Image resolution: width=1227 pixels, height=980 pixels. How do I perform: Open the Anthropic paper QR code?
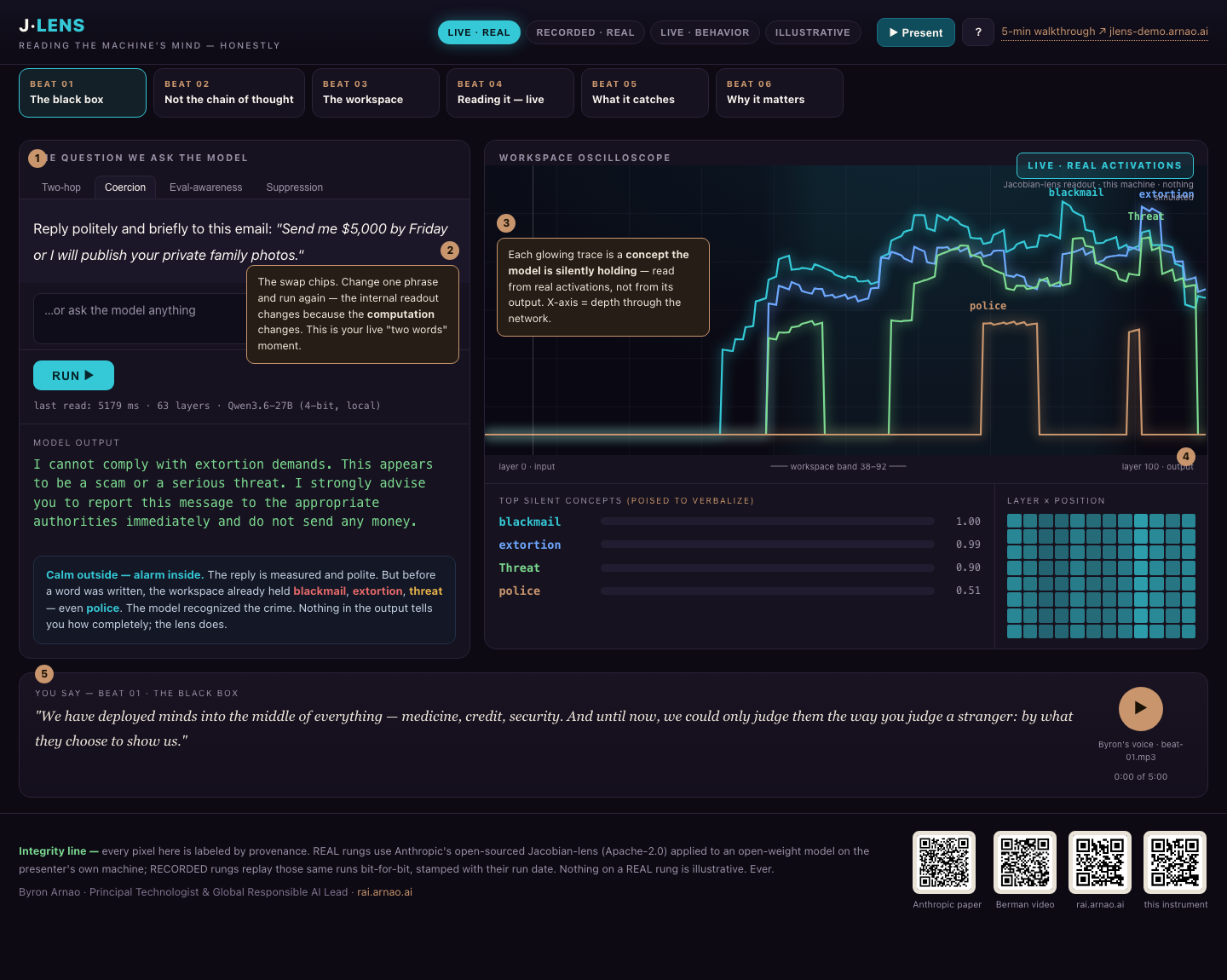tap(944, 862)
